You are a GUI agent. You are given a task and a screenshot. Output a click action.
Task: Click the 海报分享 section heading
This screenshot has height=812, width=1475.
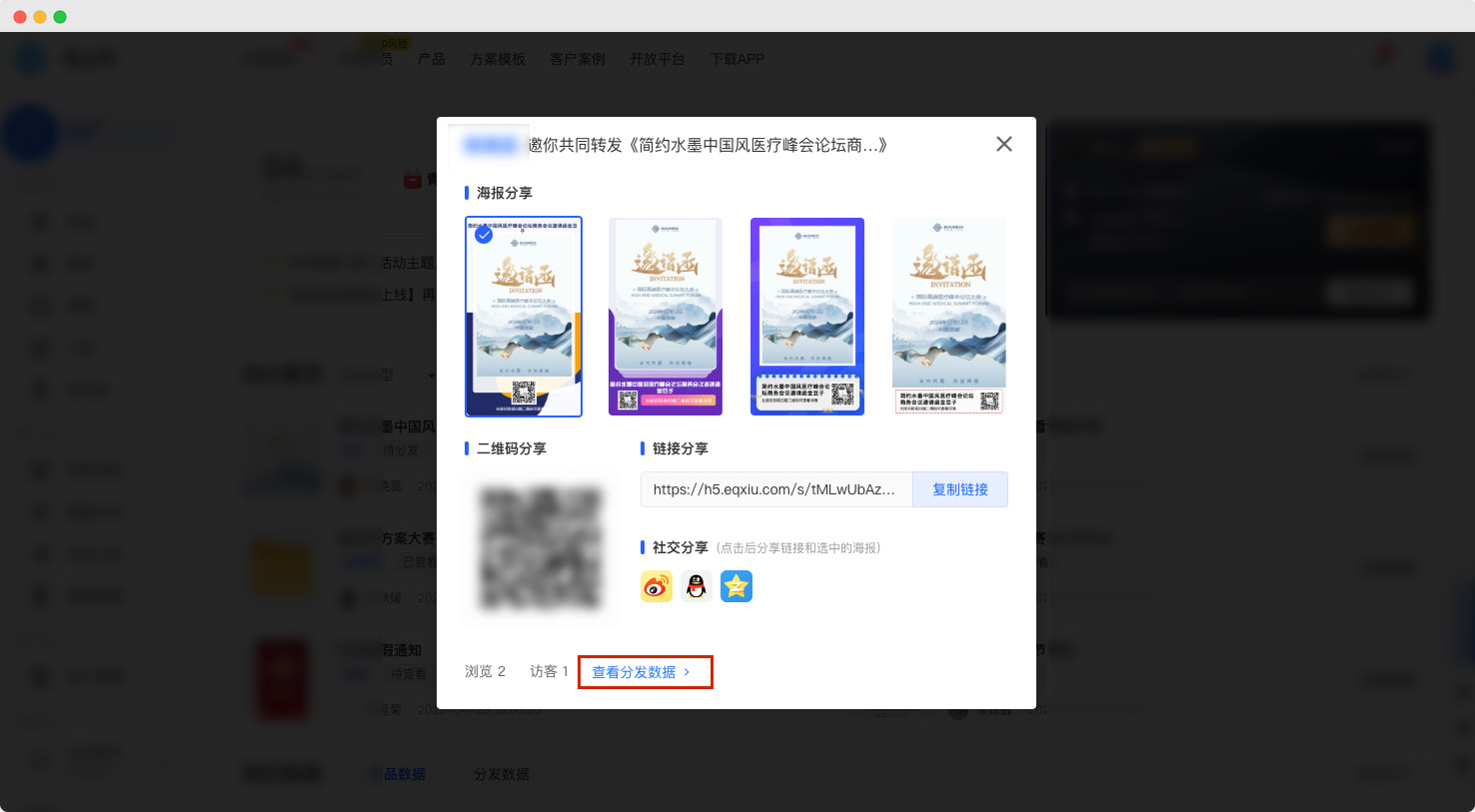point(505,193)
